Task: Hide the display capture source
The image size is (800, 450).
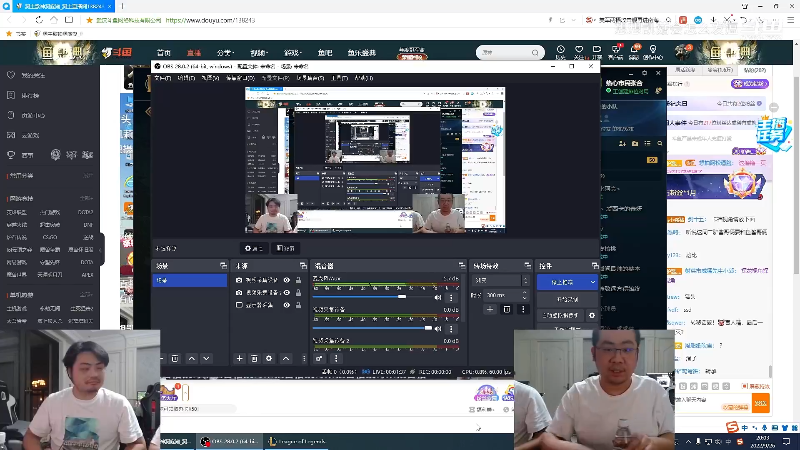Action: 287,305
